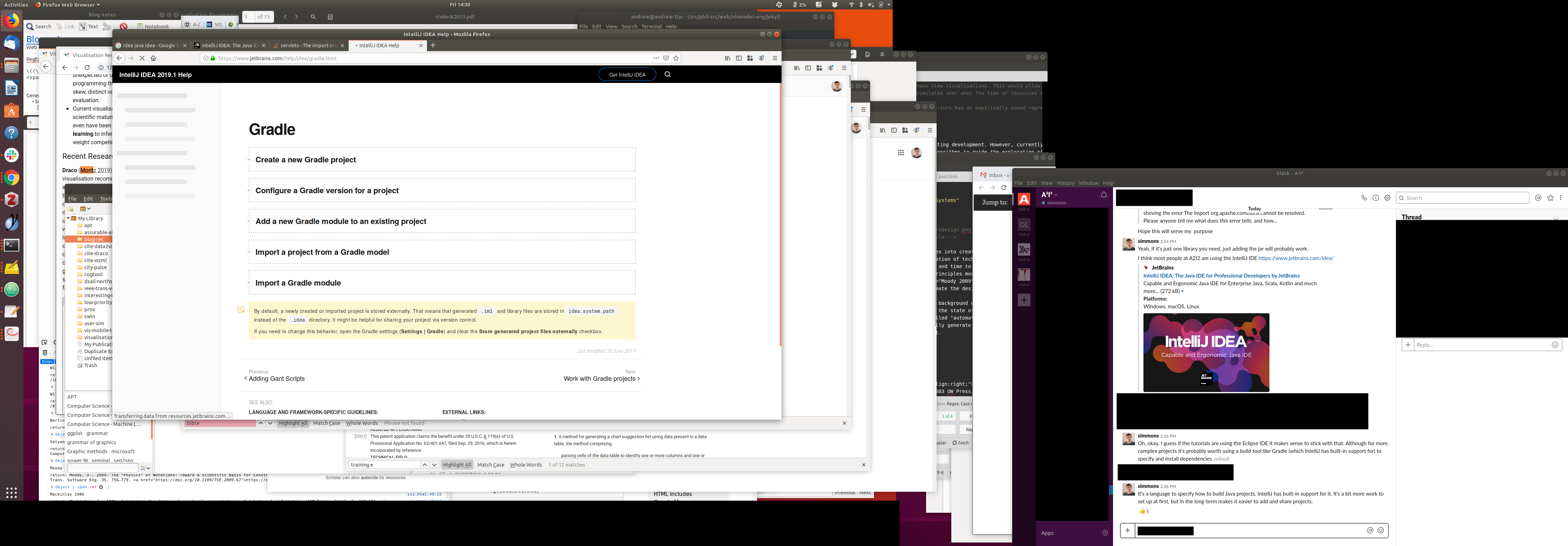Screen dimensions: 1568x546
Task: Open search on IntelliJ IDEA Help header
Action: [668, 74]
